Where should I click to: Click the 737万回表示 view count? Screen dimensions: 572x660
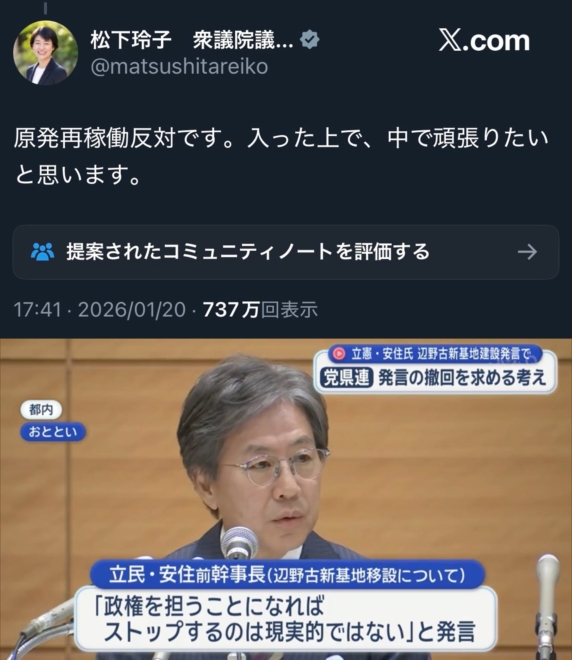coord(260,310)
